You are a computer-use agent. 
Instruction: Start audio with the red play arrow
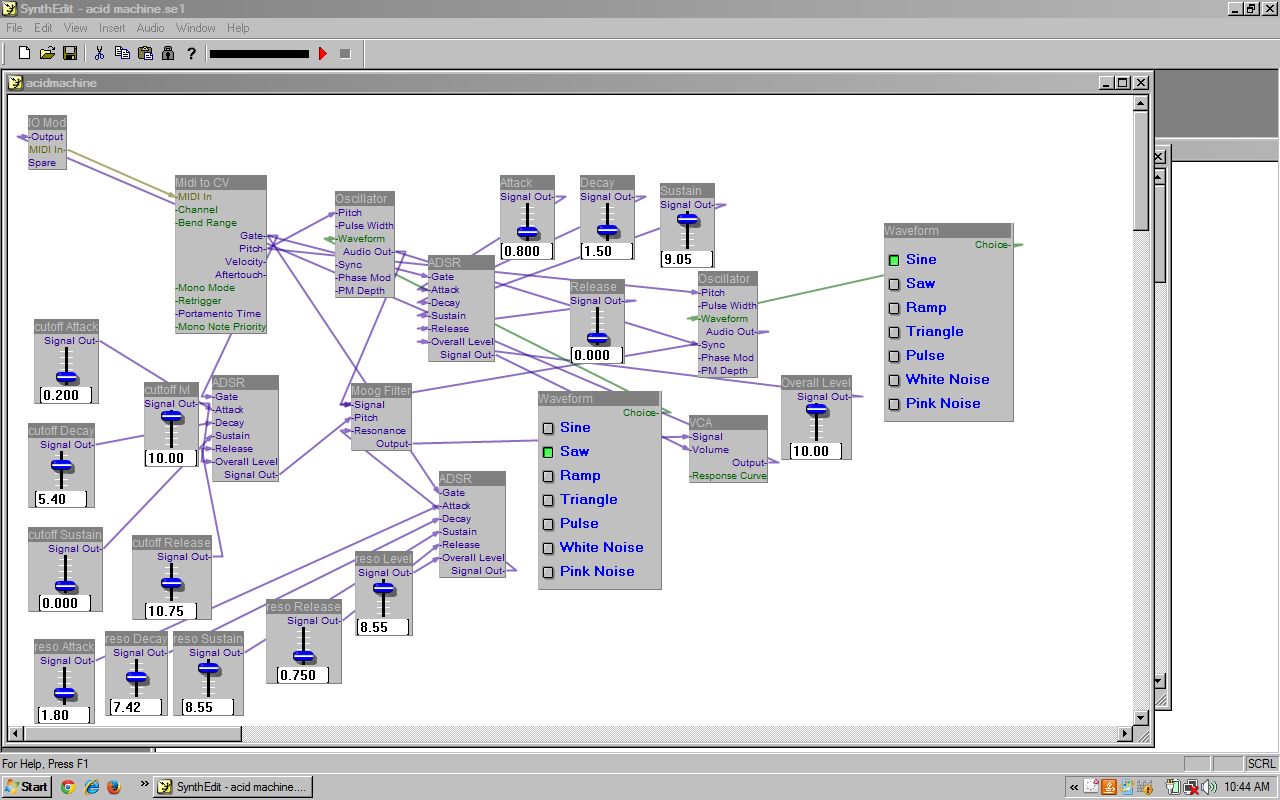(x=322, y=53)
